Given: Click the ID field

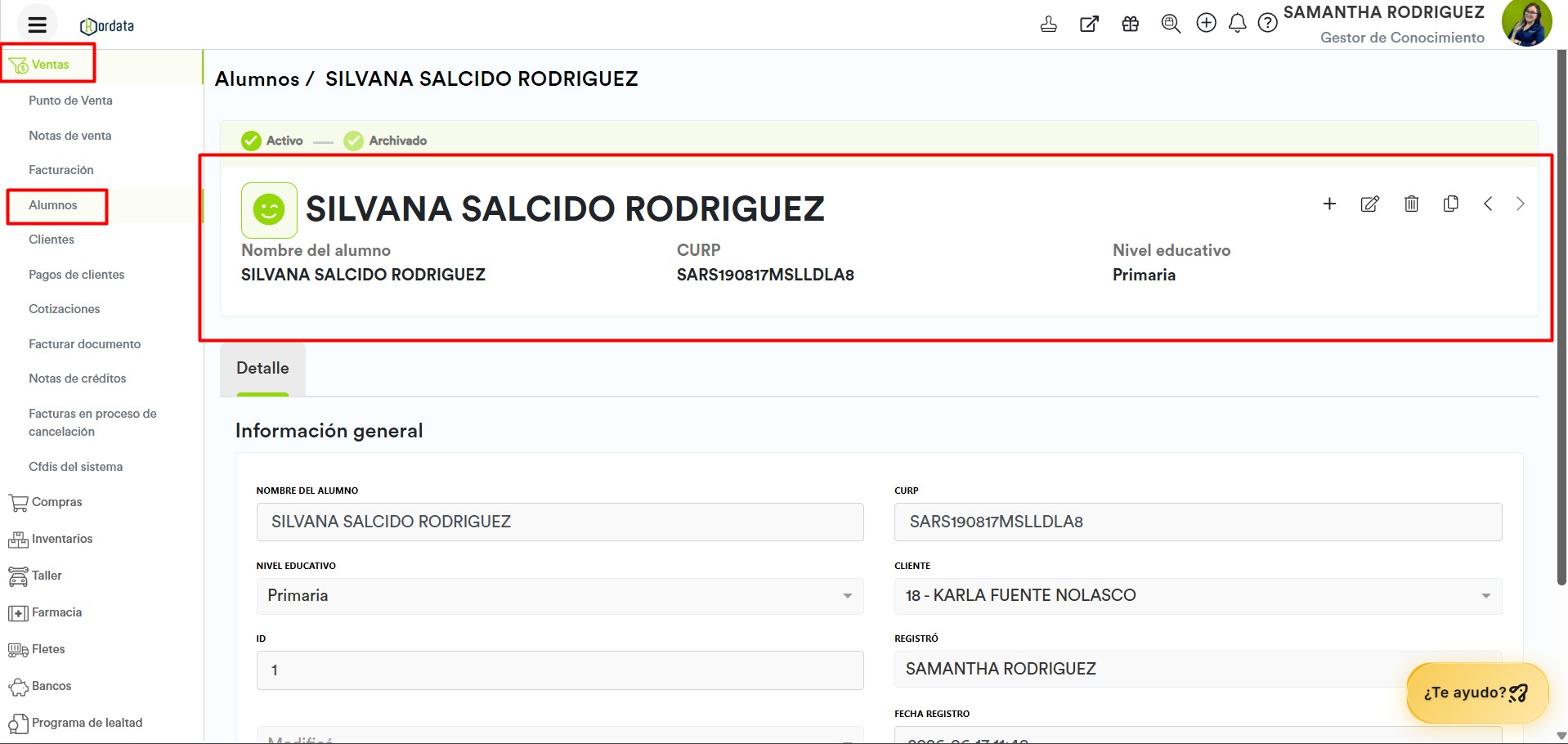Looking at the screenshot, I should pos(560,670).
